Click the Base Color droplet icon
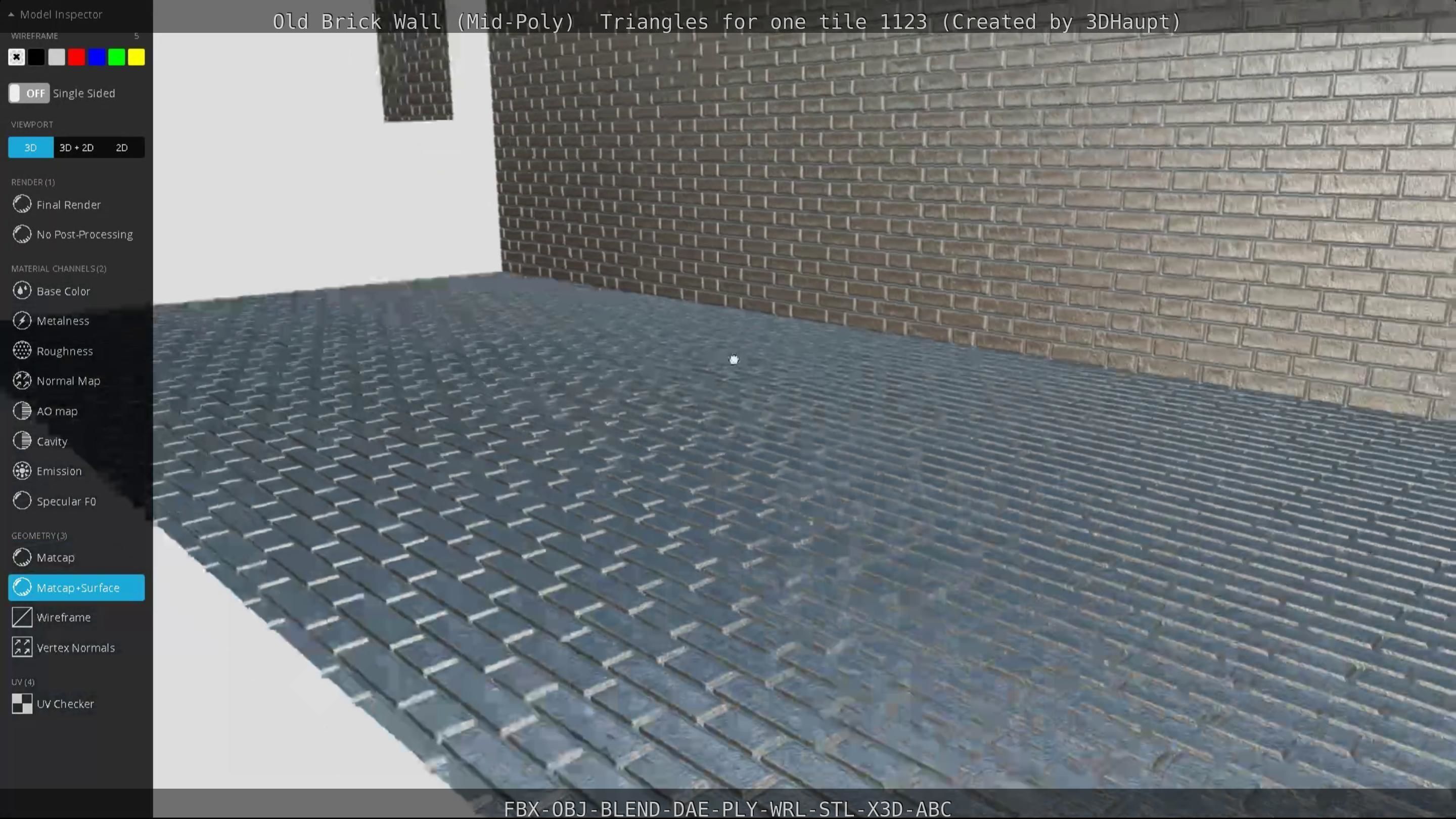The height and width of the screenshot is (819, 1456). point(22,291)
